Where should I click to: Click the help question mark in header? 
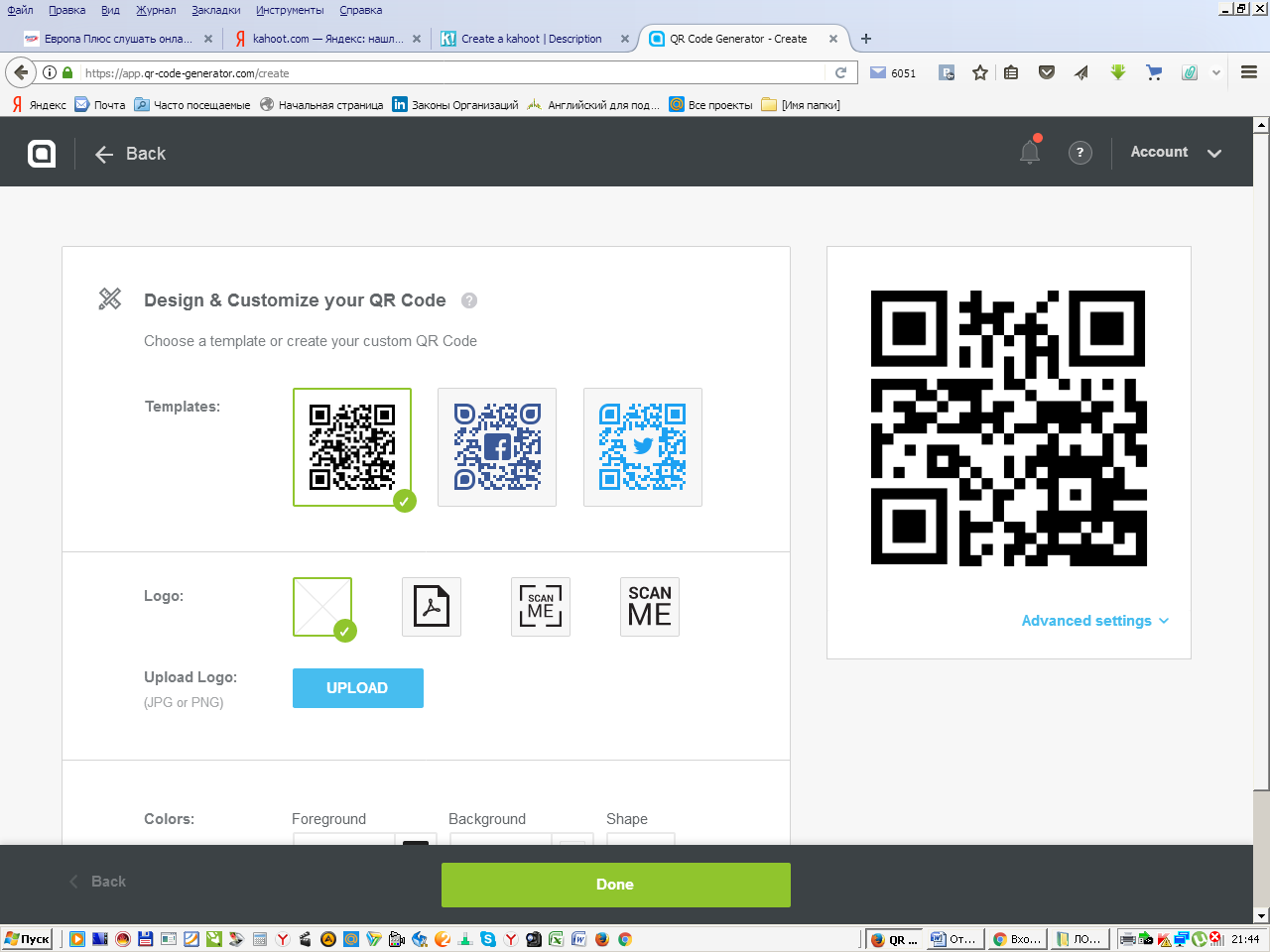(x=1079, y=153)
